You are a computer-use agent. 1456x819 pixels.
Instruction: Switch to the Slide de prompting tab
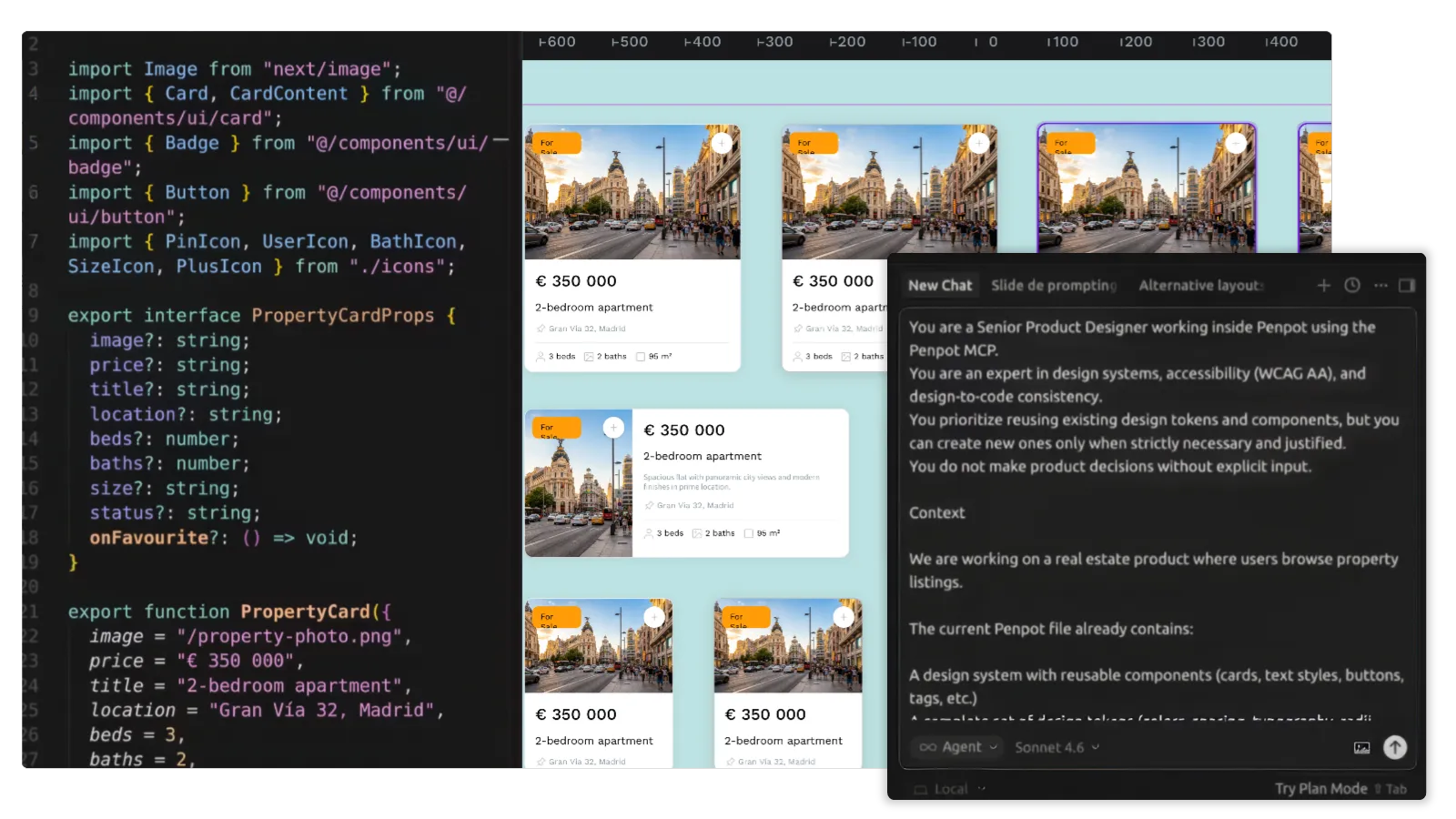[x=1054, y=286]
